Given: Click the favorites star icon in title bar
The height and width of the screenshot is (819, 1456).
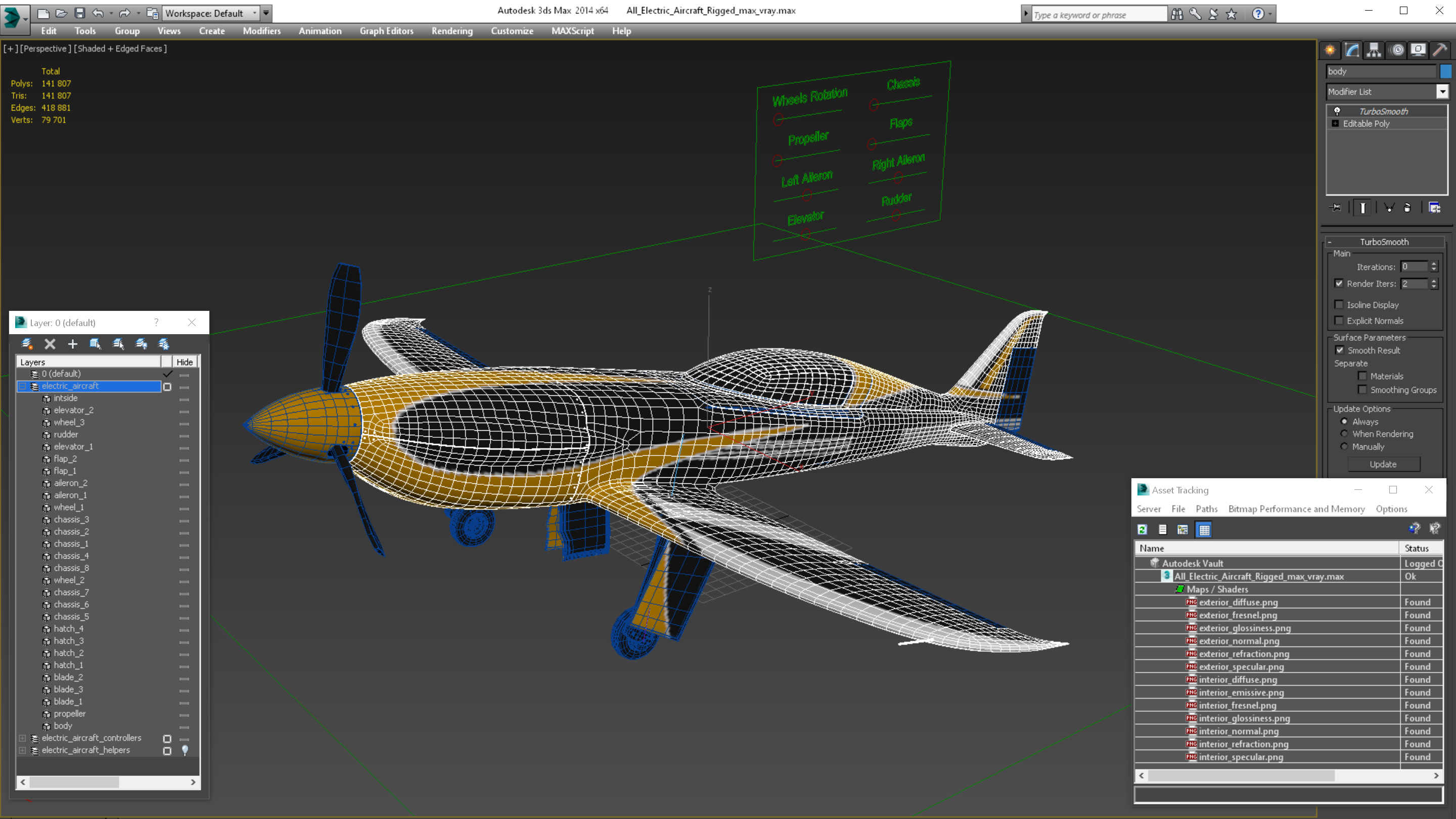Looking at the screenshot, I should tap(1232, 14).
